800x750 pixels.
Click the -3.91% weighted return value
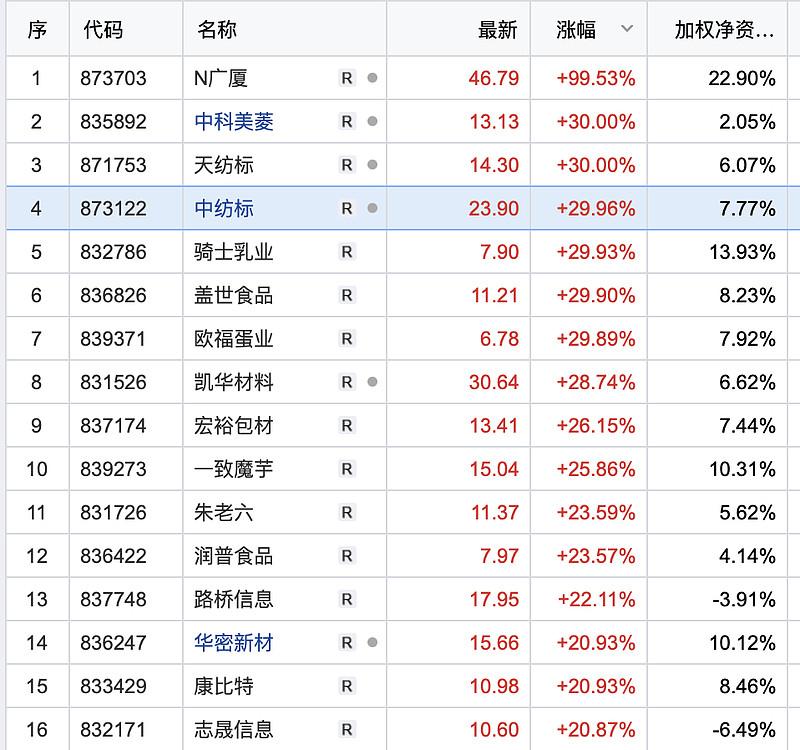744,599
